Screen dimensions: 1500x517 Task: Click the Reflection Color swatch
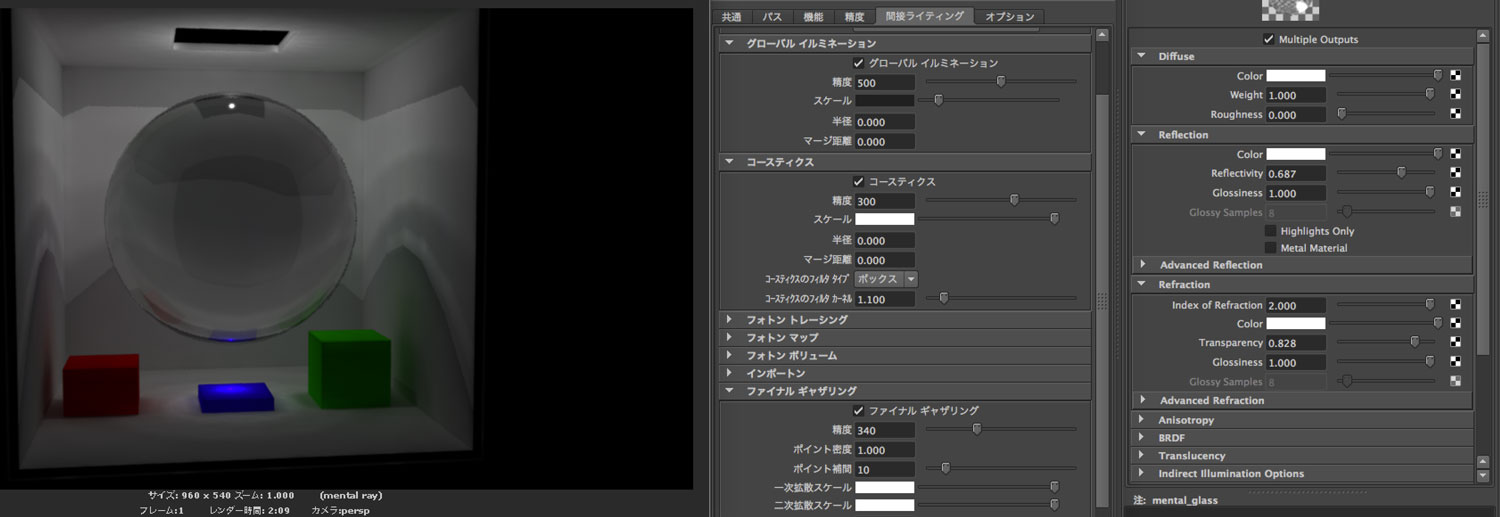pyautogui.click(x=1296, y=154)
